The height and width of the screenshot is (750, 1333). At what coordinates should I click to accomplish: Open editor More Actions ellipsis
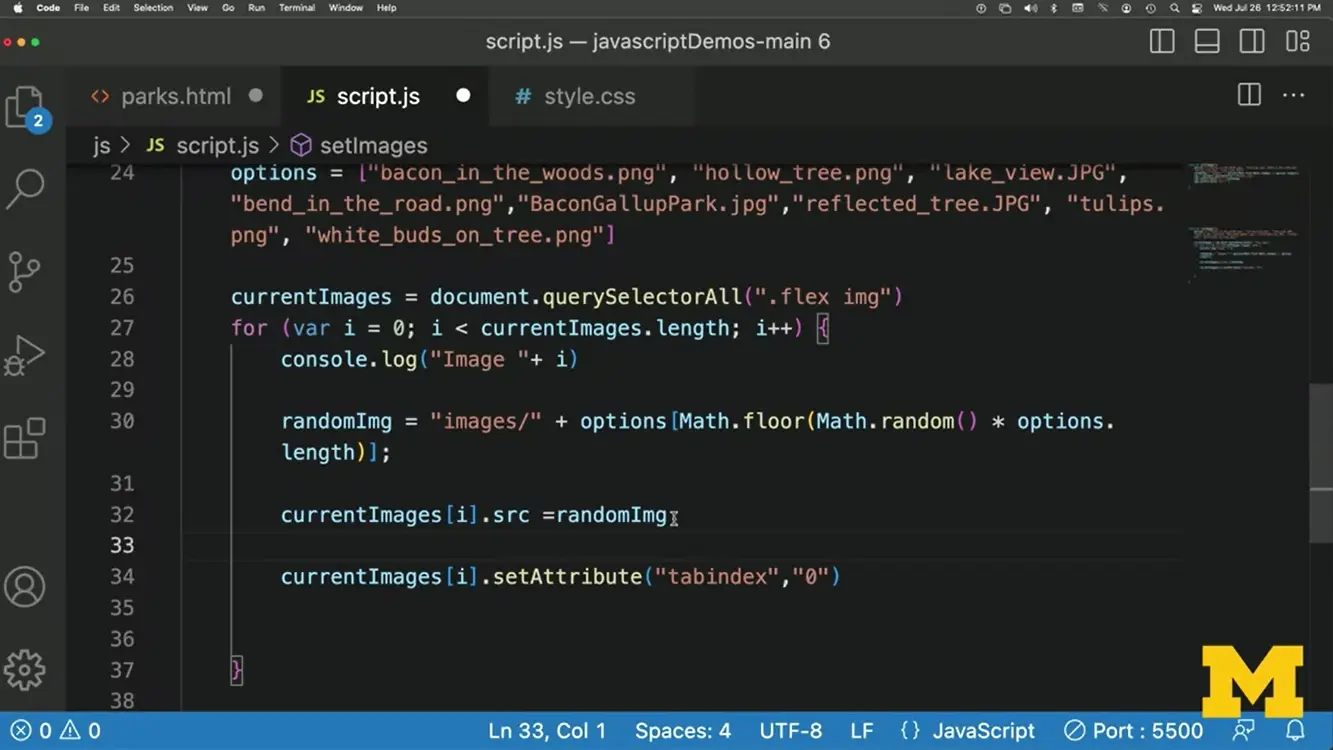(1294, 95)
